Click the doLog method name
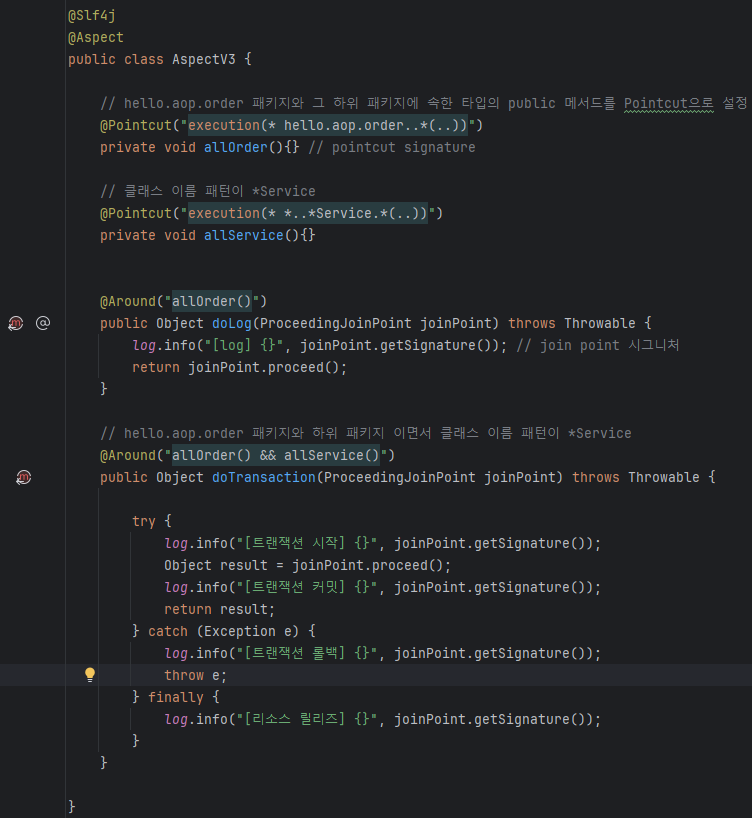 pos(232,323)
